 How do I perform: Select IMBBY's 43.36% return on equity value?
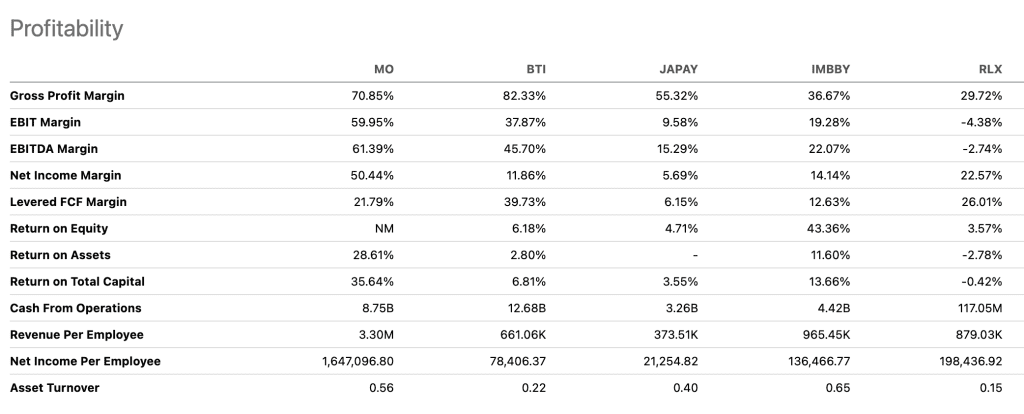pyautogui.click(x=829, y=229)
